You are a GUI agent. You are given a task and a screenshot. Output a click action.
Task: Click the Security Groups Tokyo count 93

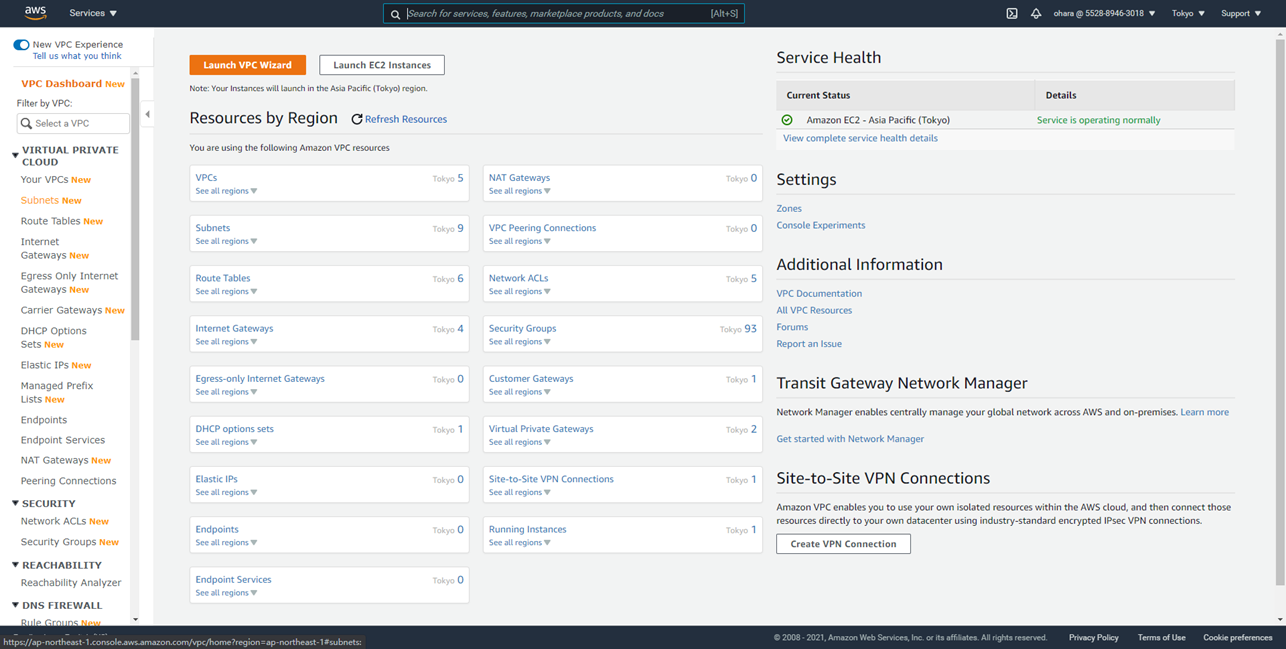click(x=750, y=329)
